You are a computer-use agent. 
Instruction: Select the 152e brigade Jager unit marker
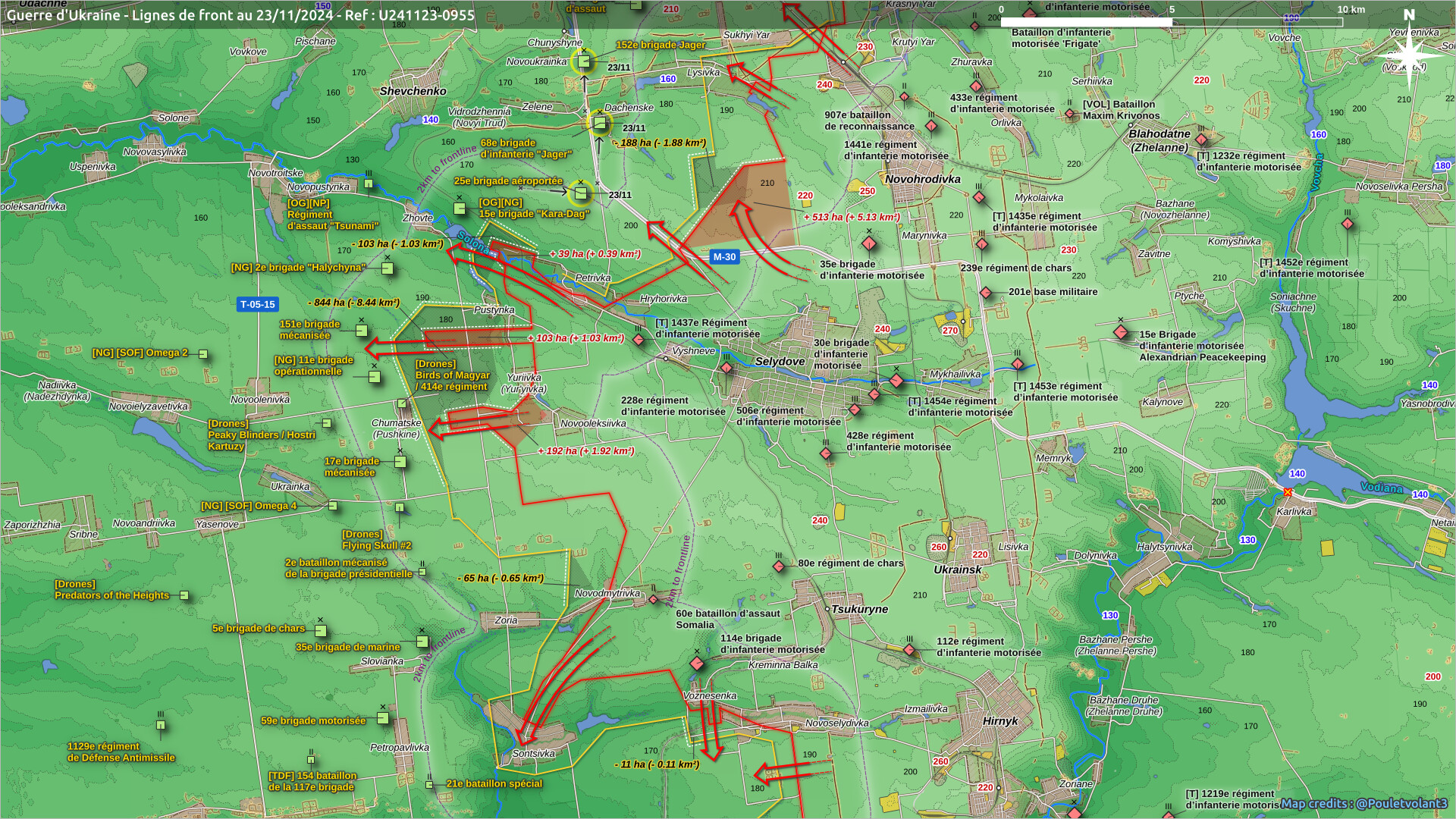point(584,61)
